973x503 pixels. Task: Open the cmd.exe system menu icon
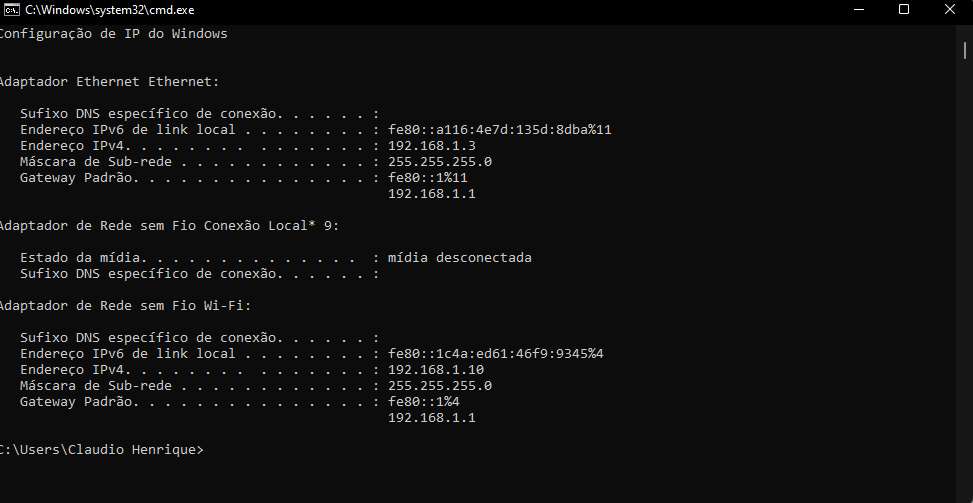tap(11, 9)
